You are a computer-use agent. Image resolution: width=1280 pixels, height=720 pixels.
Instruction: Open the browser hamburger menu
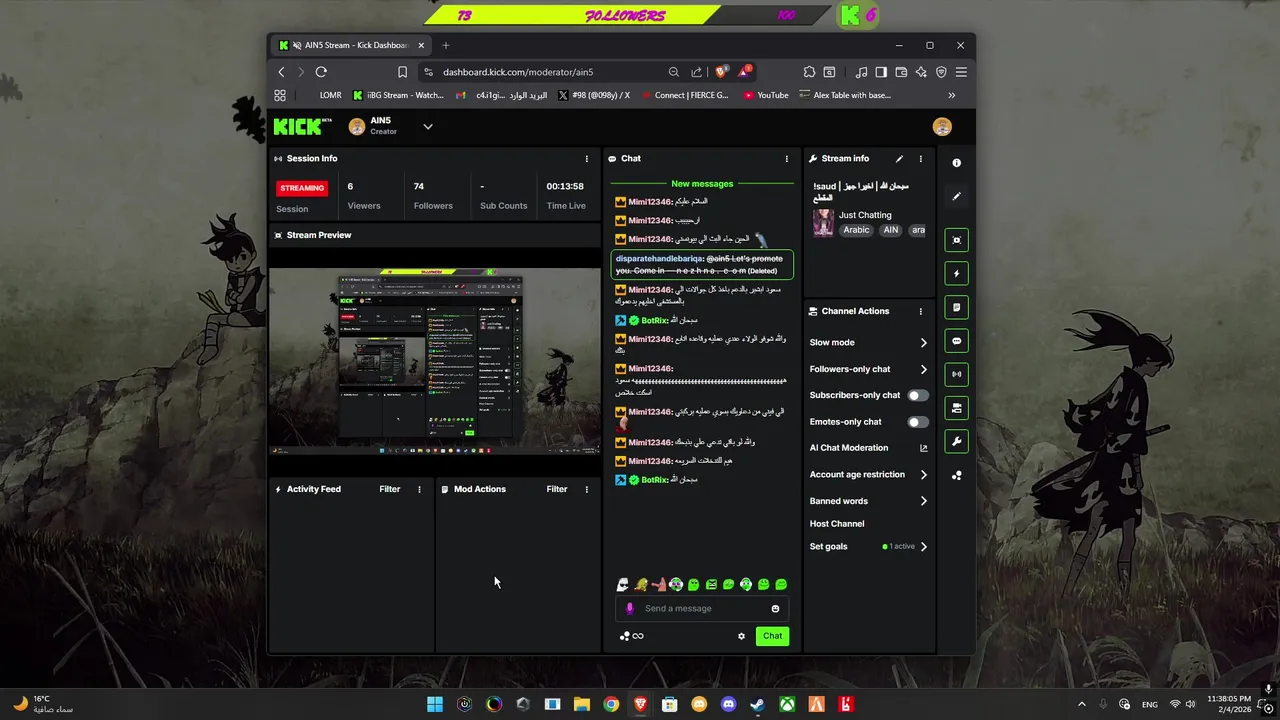click(961, 72)
